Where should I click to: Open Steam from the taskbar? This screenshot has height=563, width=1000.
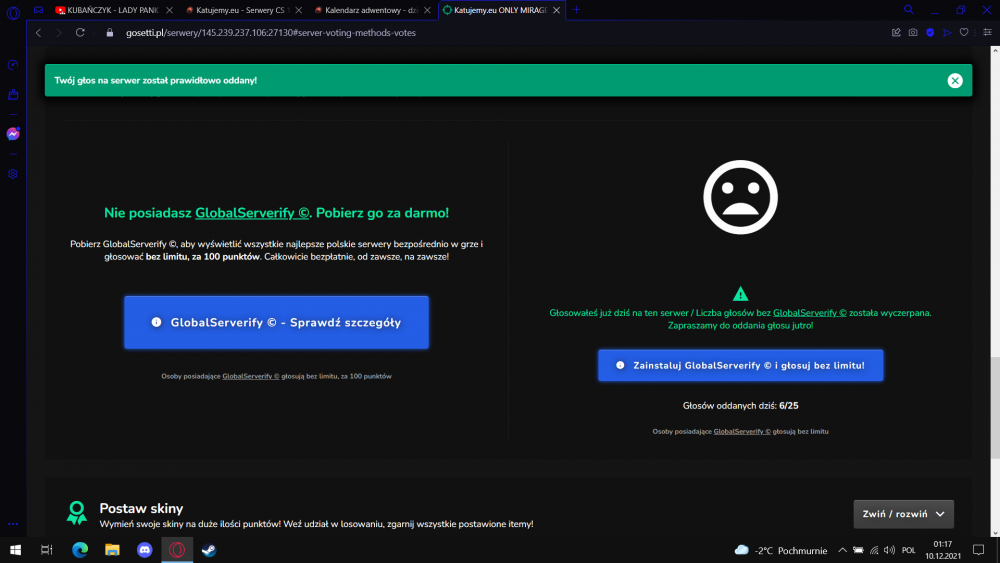pos(209,550)
